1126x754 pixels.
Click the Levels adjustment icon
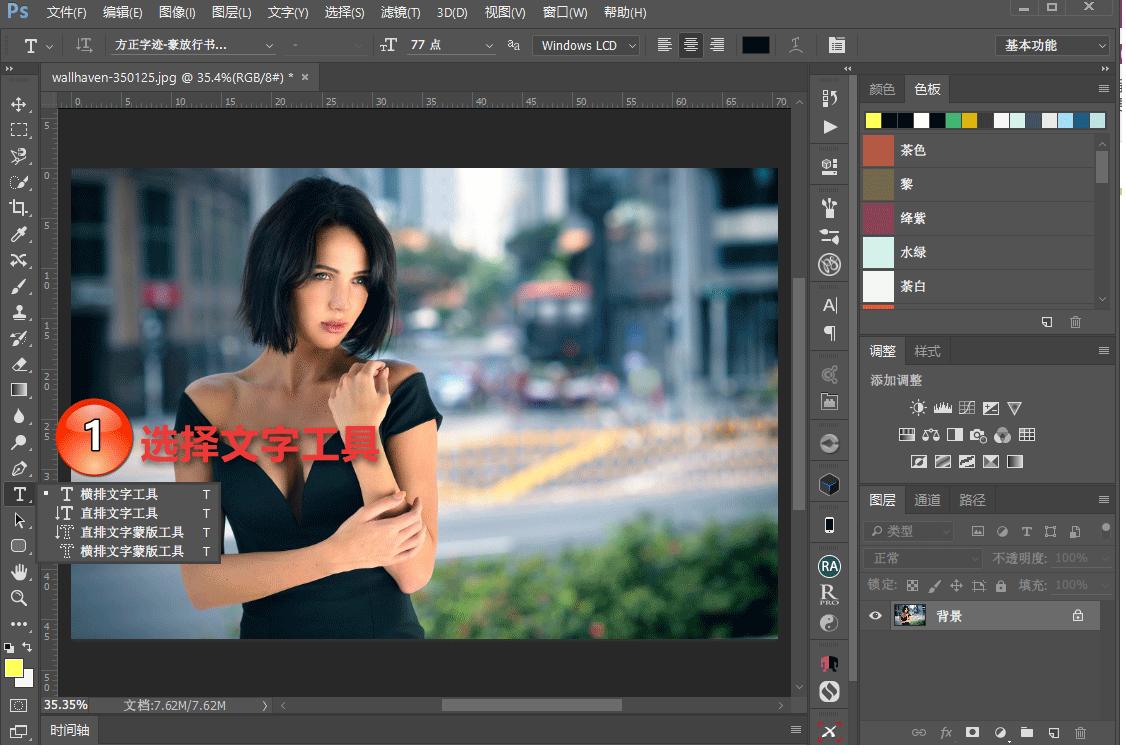(x=941, y=407)
